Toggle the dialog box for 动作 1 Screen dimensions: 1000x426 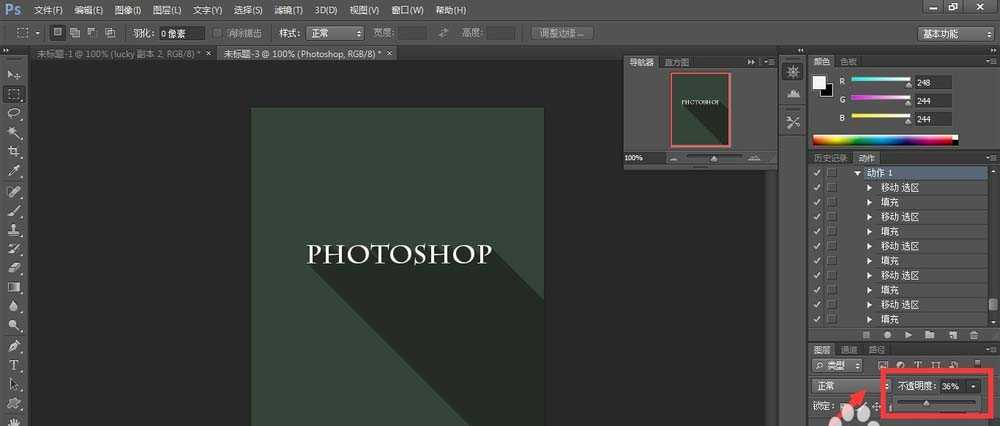point(832,173)
